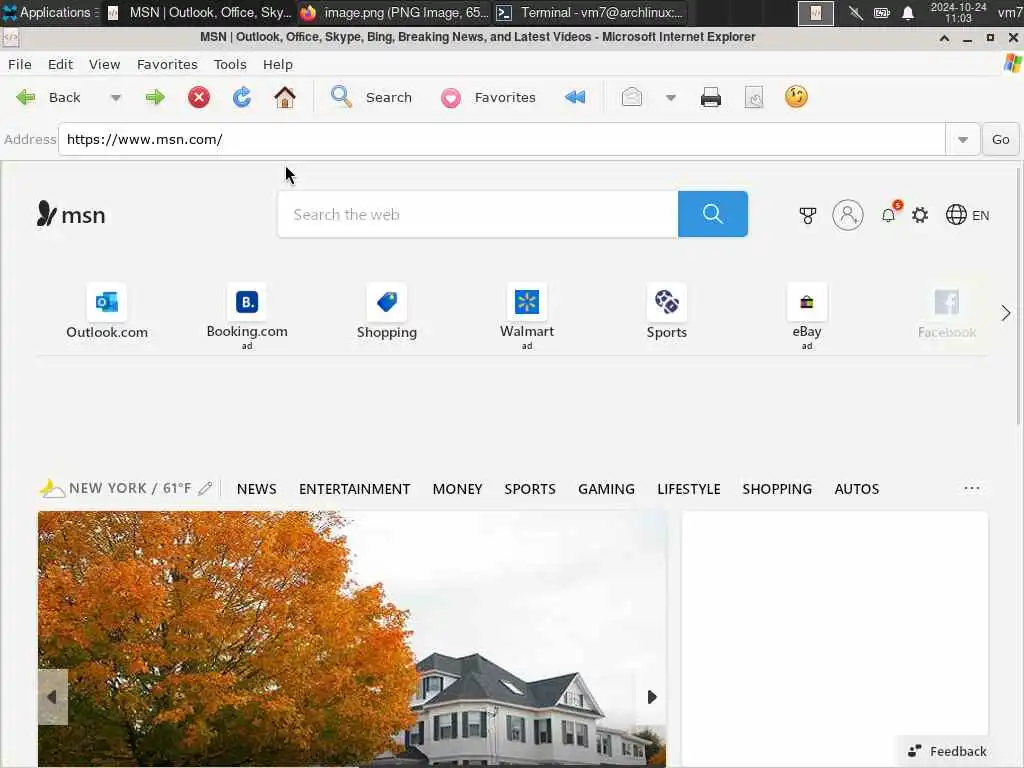Click the green Forward arrow
This screenshot has height=768, width=1024.
[155, 97]
